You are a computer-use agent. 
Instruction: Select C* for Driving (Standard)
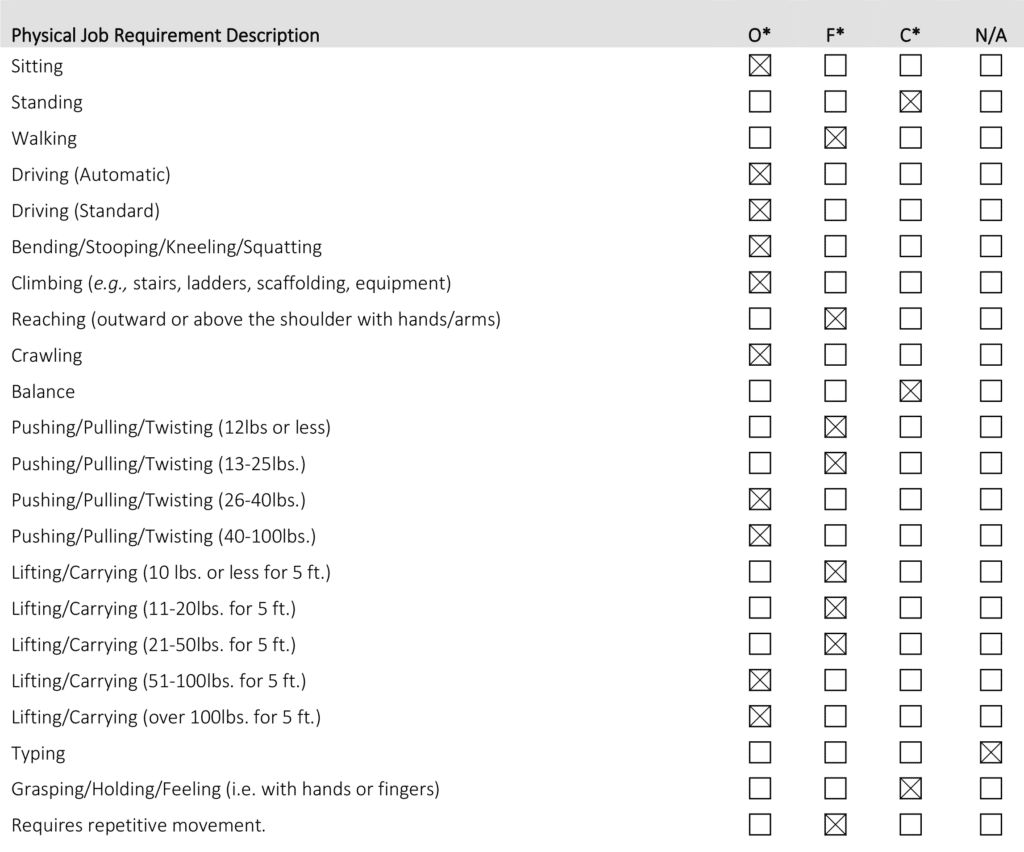910,210
